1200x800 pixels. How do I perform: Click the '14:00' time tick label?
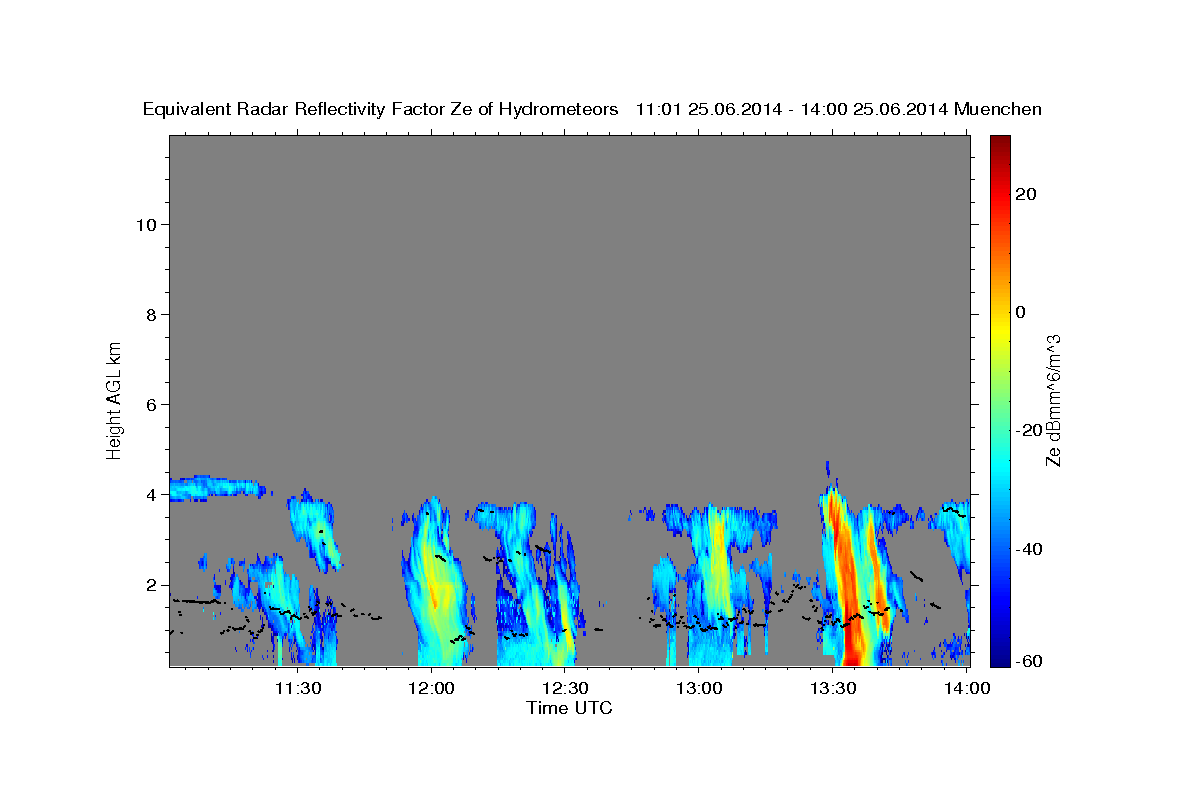pyautogui.click(x=966, y=688)
